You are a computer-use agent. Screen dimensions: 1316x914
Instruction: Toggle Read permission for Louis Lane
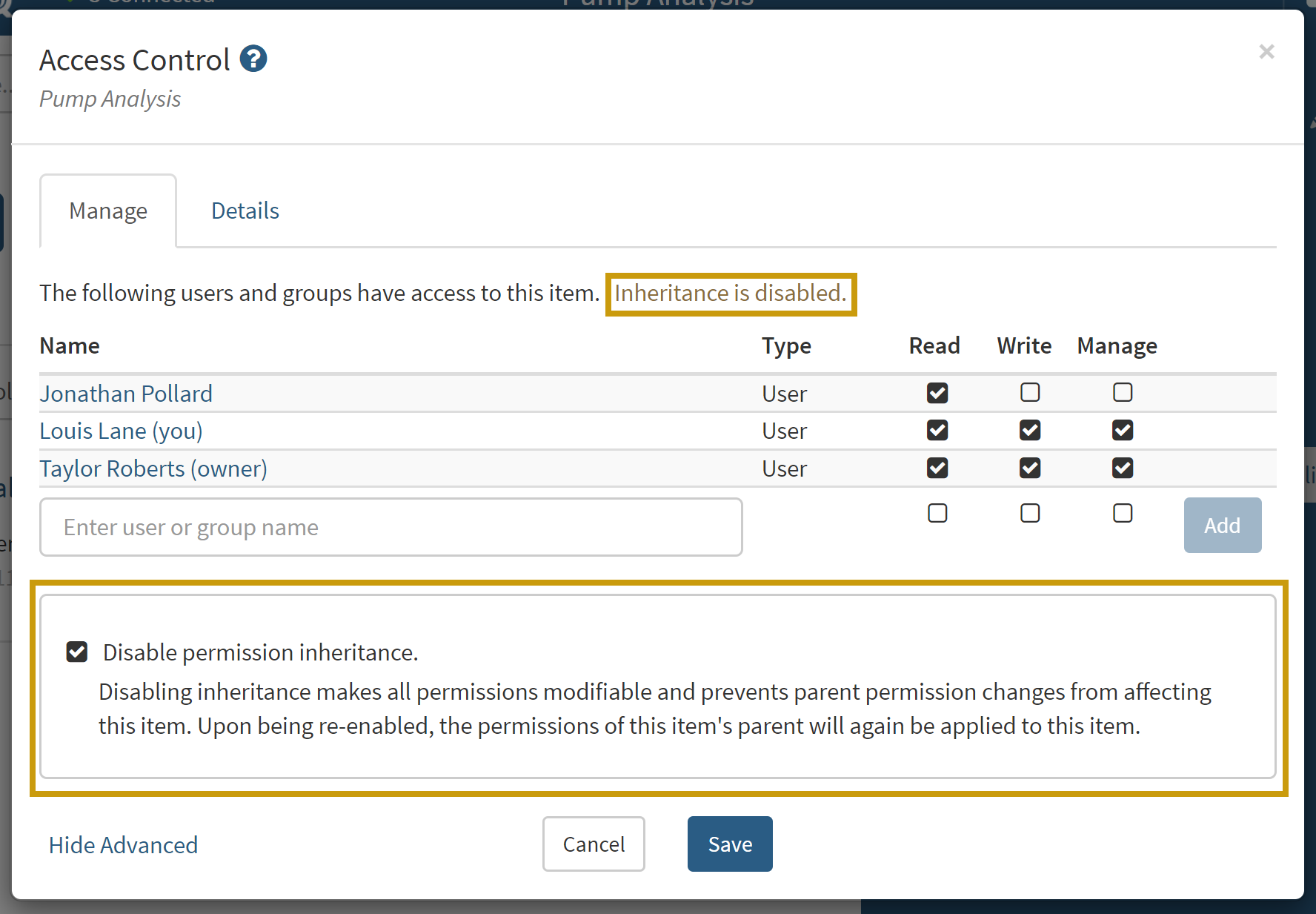(937, 431)
